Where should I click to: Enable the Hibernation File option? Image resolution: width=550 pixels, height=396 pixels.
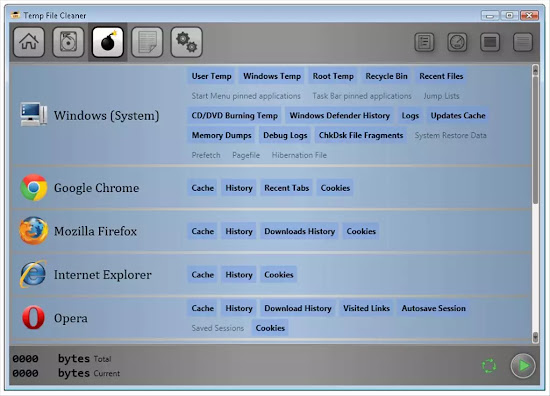click(x=299, y=155)
